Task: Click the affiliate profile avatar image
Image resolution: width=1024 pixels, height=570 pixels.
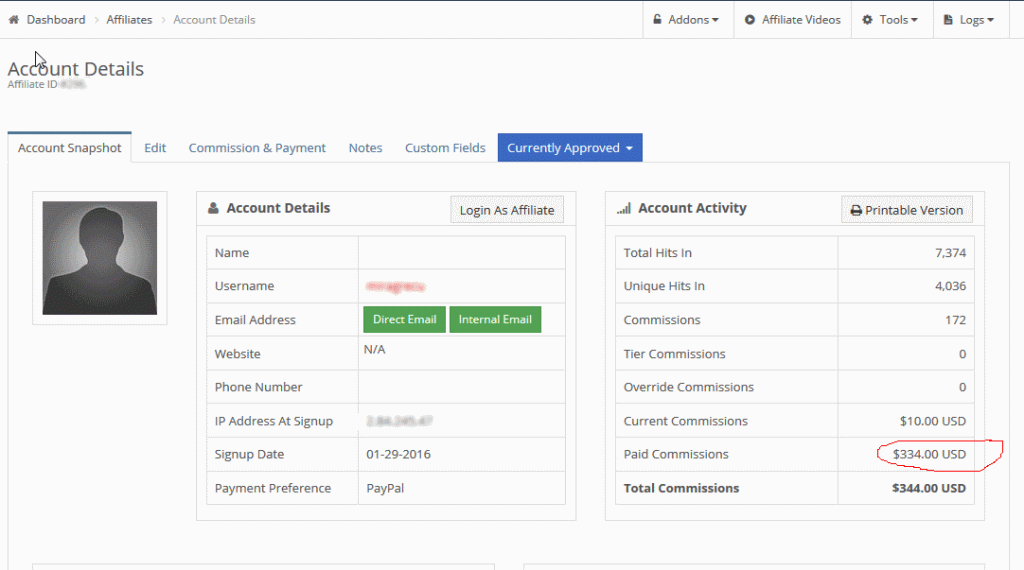Action: (100, 258)
